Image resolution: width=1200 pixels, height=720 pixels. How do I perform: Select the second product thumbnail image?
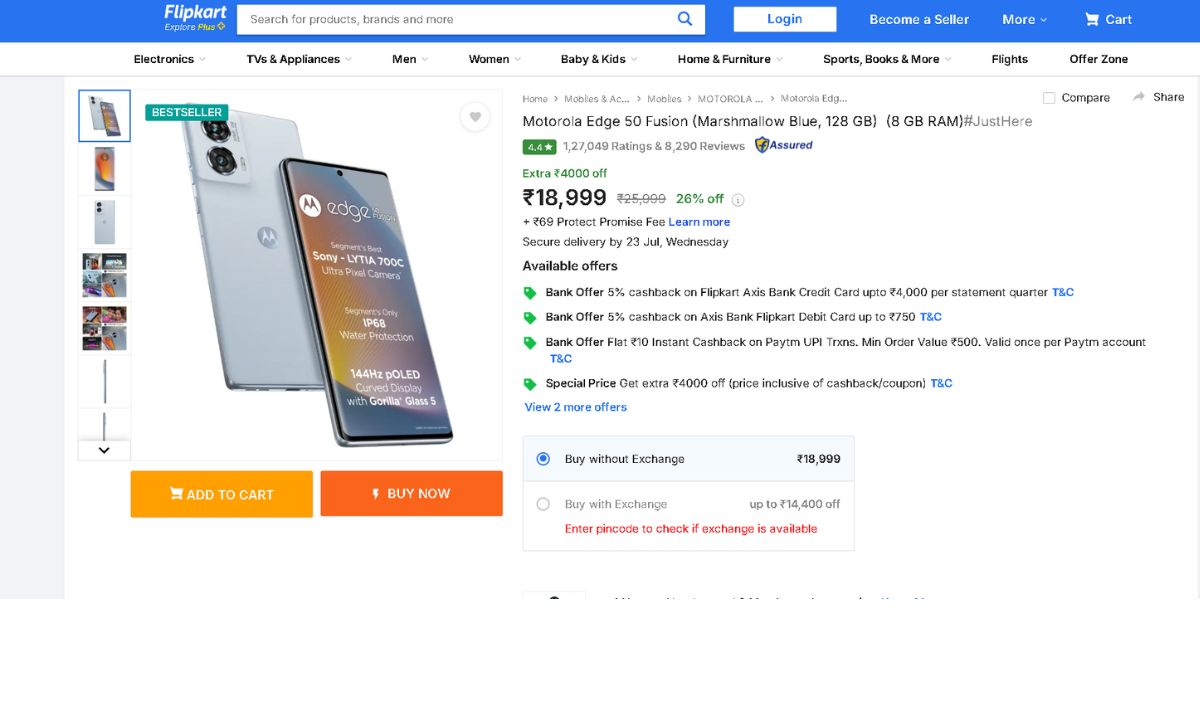coord(105,168)
